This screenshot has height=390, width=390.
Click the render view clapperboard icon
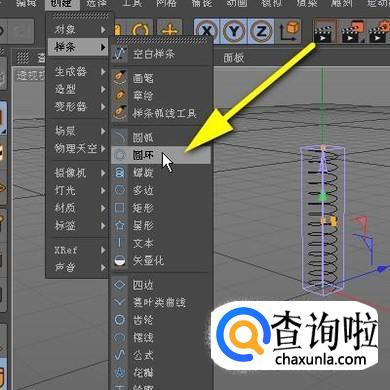pyautogui.click(x=323, y=32)
